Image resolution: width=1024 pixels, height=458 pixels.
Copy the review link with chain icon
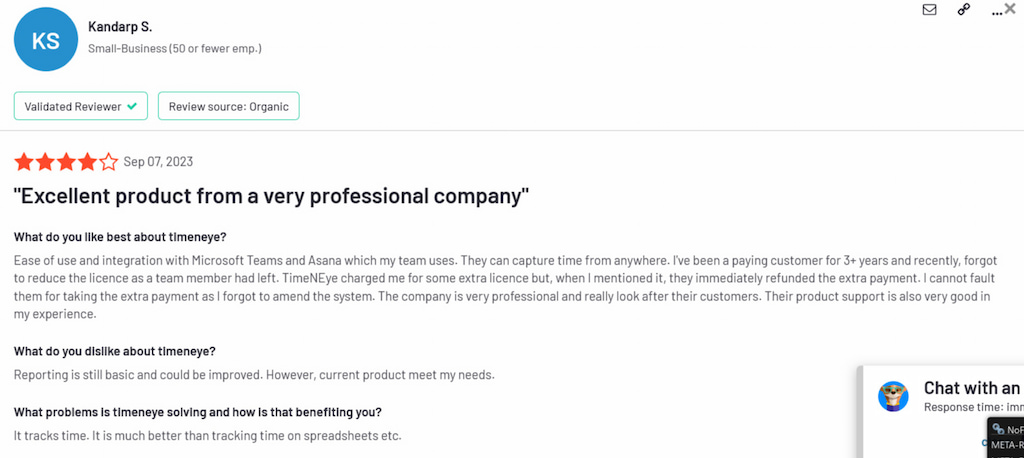pos(963,10)
